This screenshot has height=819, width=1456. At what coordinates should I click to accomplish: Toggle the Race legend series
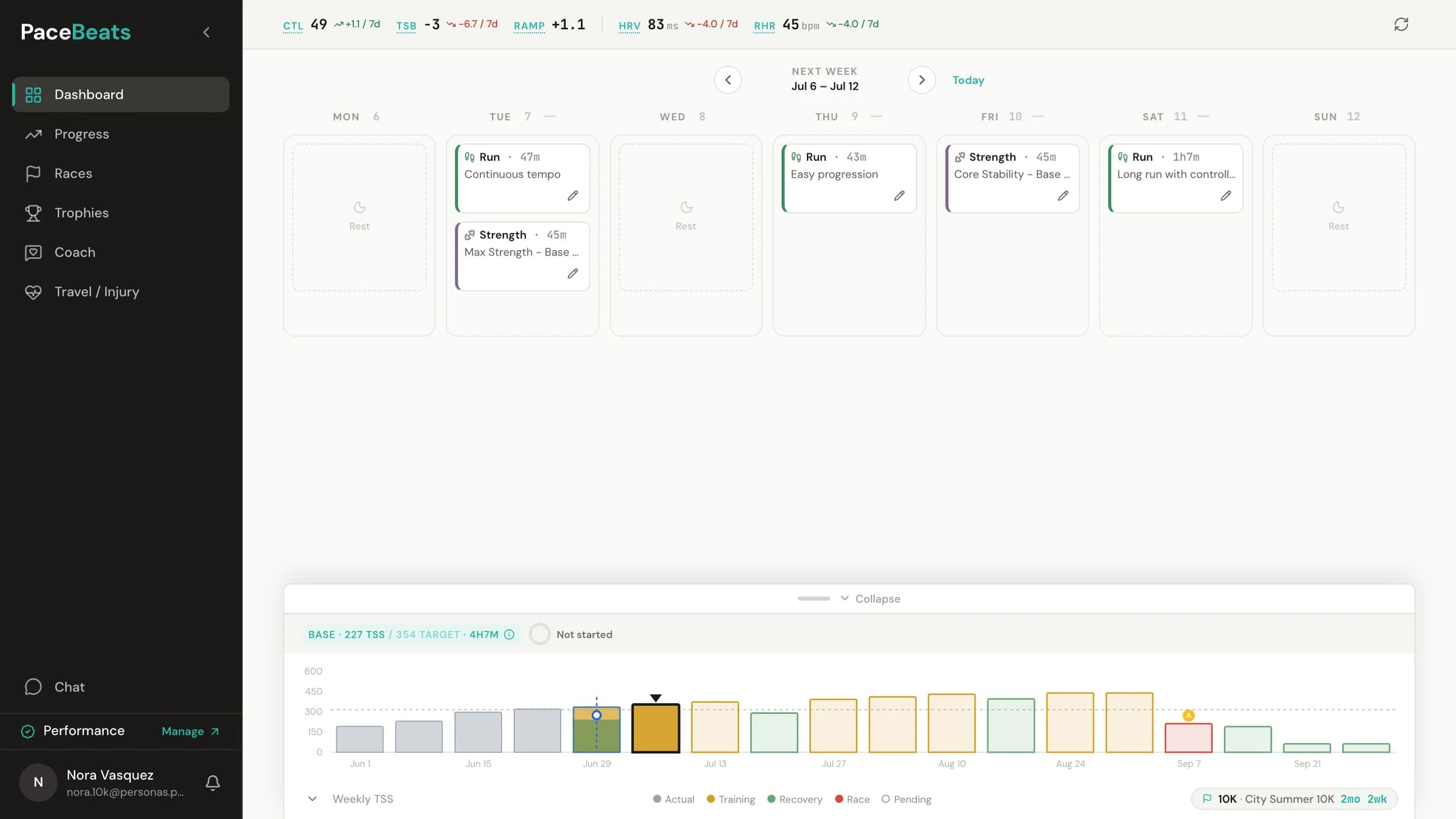point(852,800)
